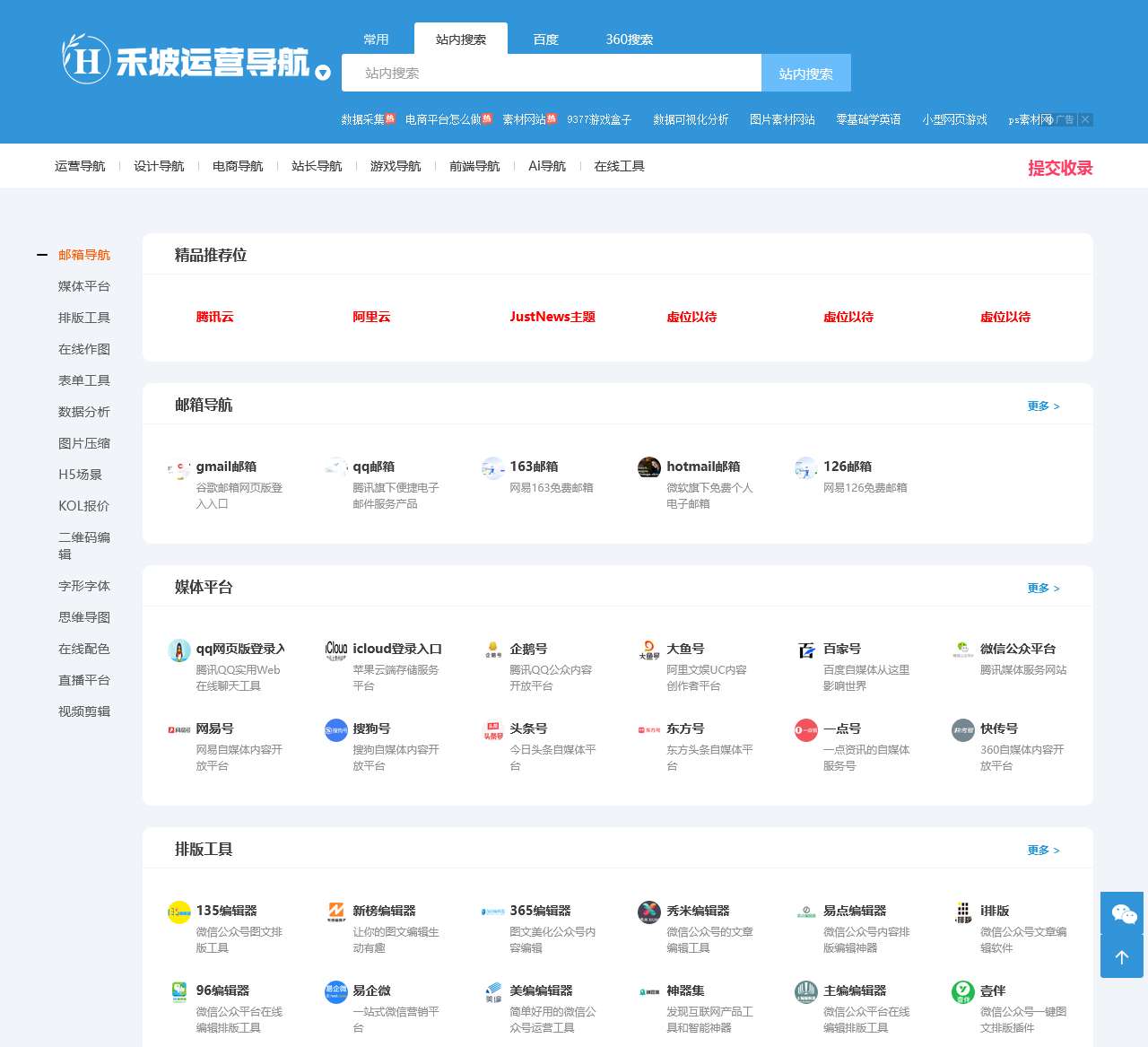The image size is (1148, 1047).
Task: Expand 更多 in the 排版工具 section
Action: pyautogui.click(x=1043, y=851)
